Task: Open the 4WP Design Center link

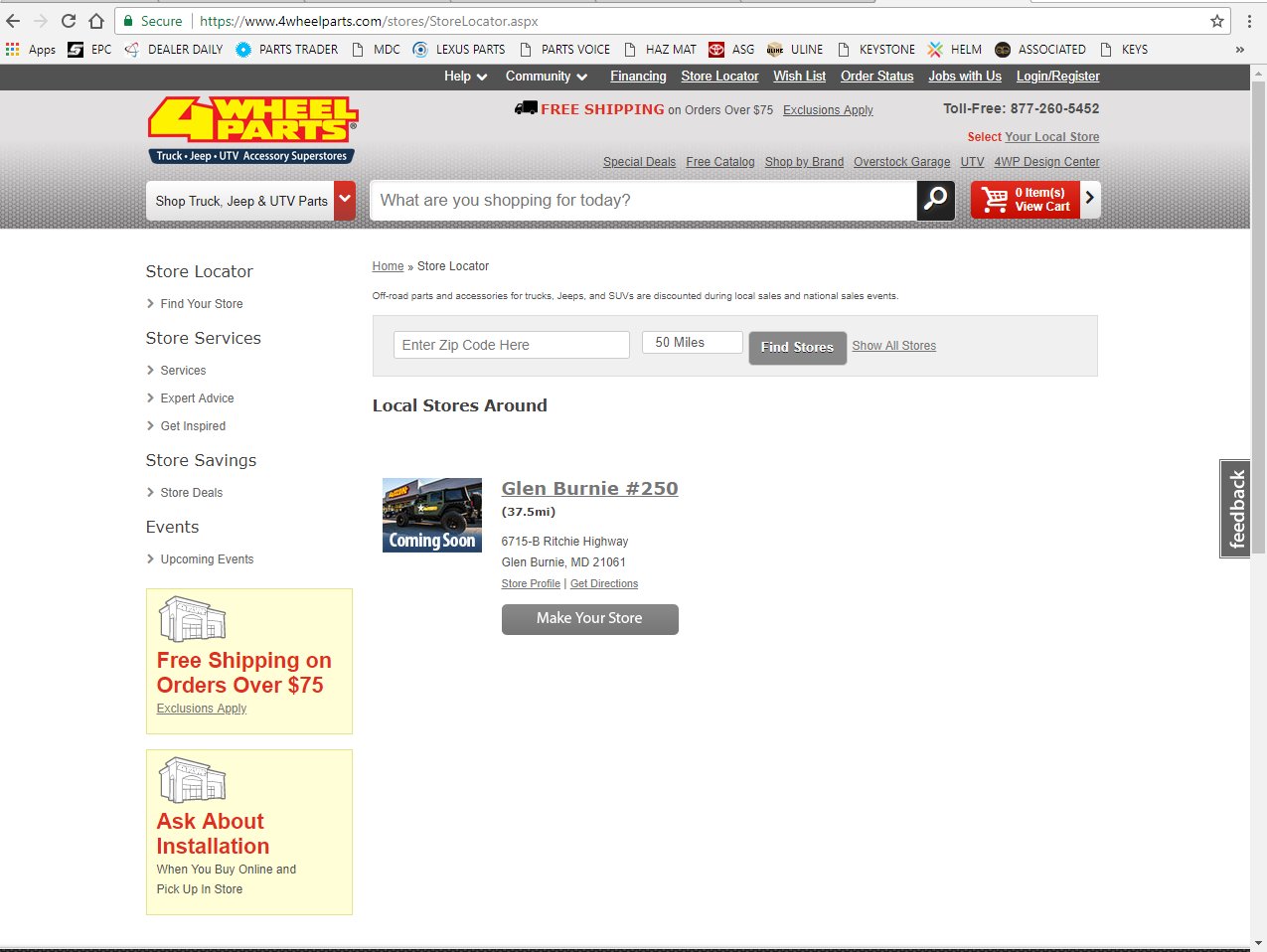Action: tap(1047, 162)
